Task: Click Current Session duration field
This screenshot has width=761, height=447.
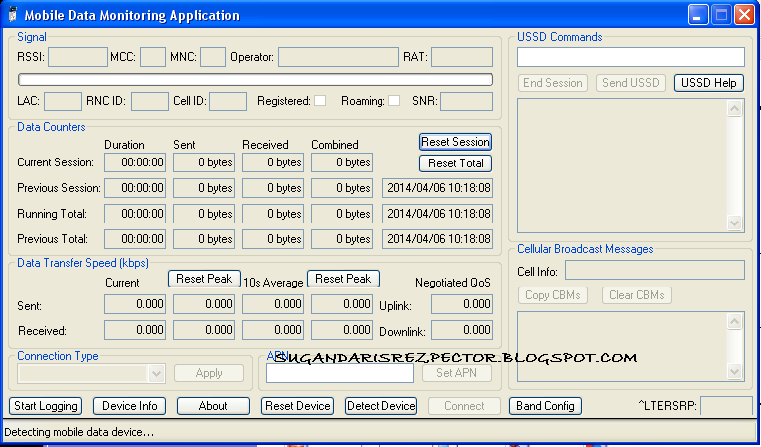Action: (x=135, y=162)
